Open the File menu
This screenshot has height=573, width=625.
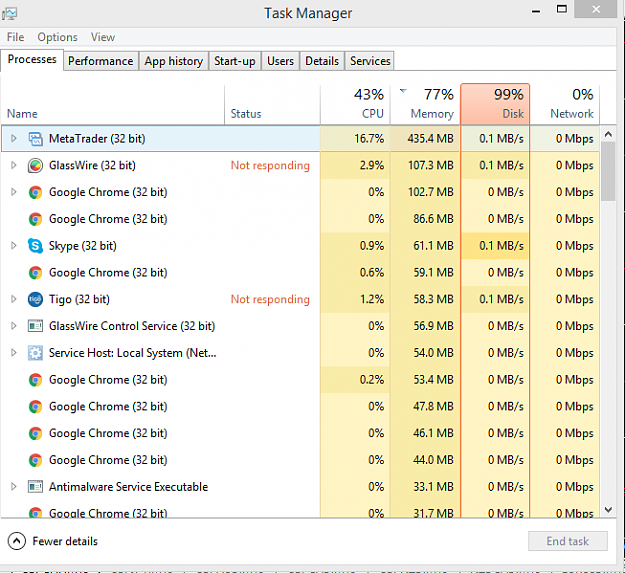(x=16, y=37)
